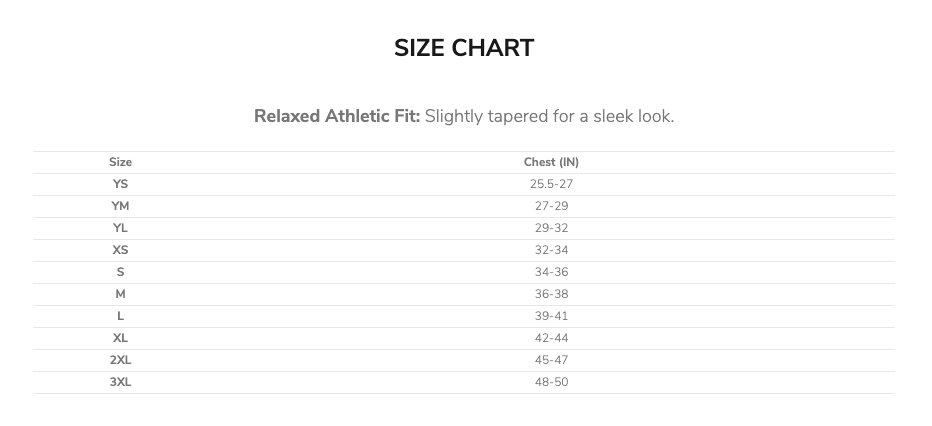Click the 25.5-27 chest measurement
The width and height of the screenshot is (932, 426).
pyautogui.click(x=552, y=184)
